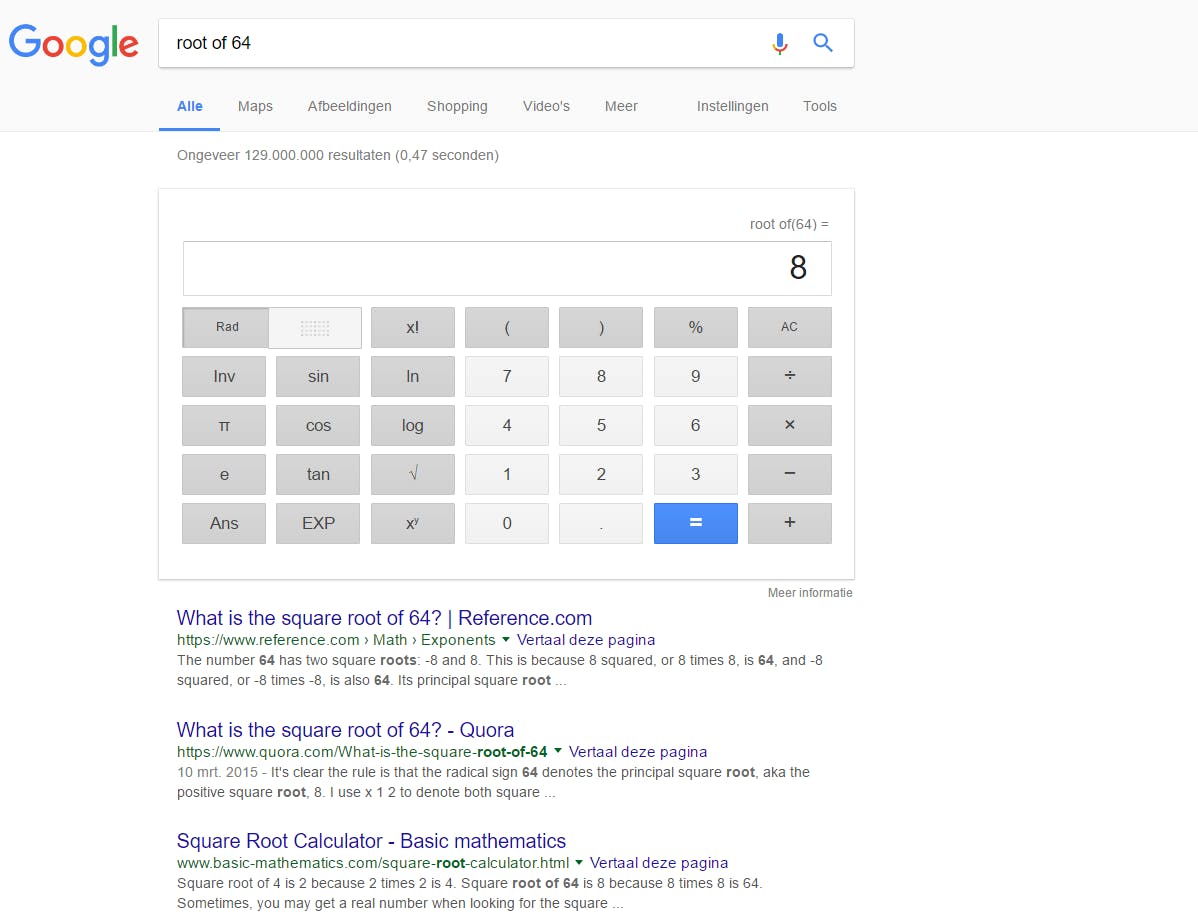Open the Afbeeldingen search tab

349,106
